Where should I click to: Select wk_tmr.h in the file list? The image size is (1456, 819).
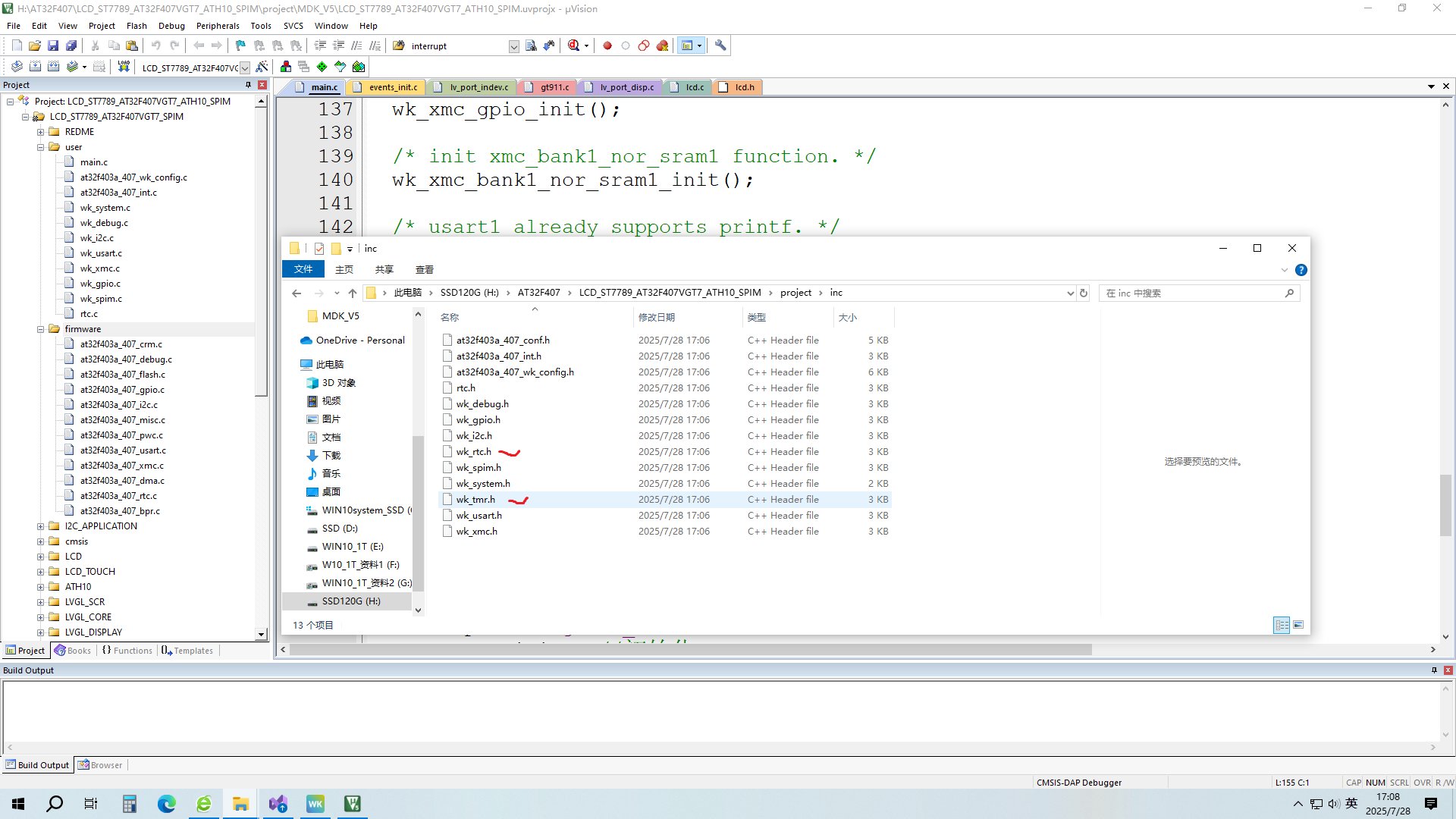(475, 500)
